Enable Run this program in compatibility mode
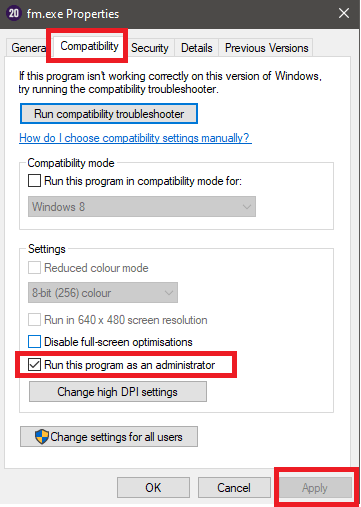The height and width of the screenshot is (507, 361). point(34,181)
